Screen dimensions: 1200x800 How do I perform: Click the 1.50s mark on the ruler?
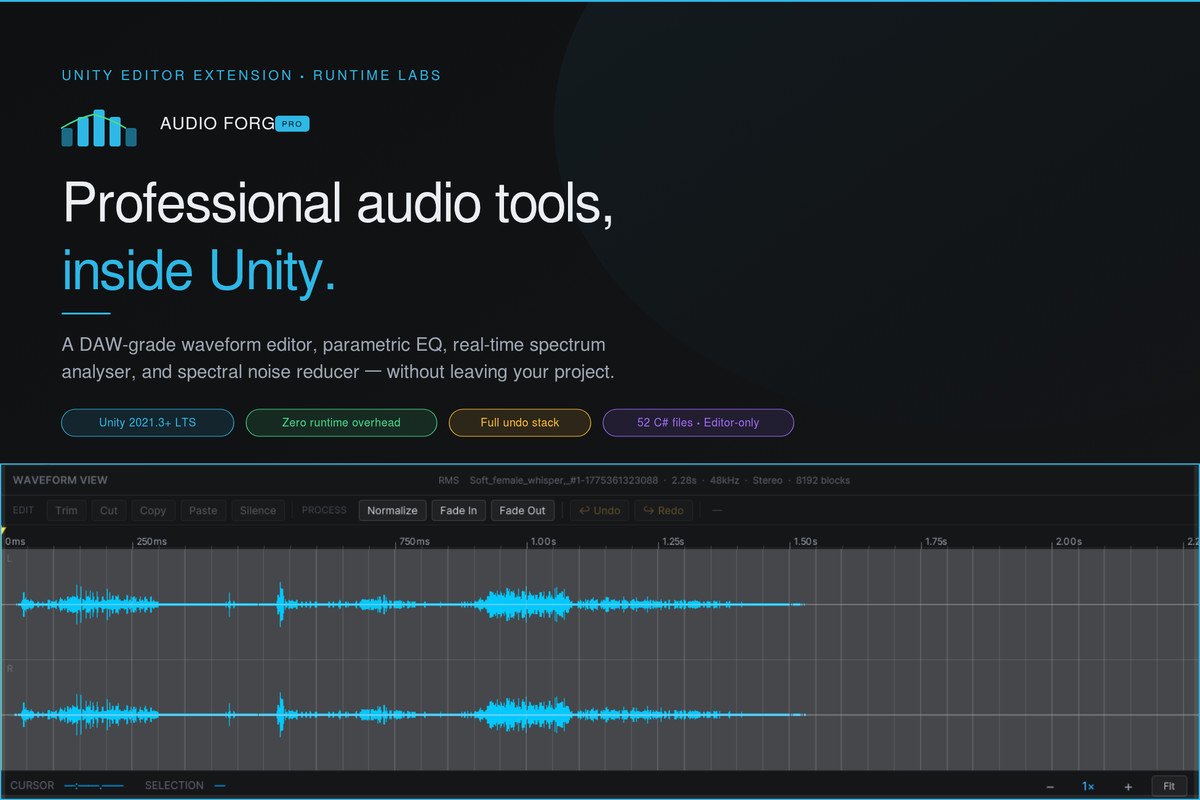(804, 541)
